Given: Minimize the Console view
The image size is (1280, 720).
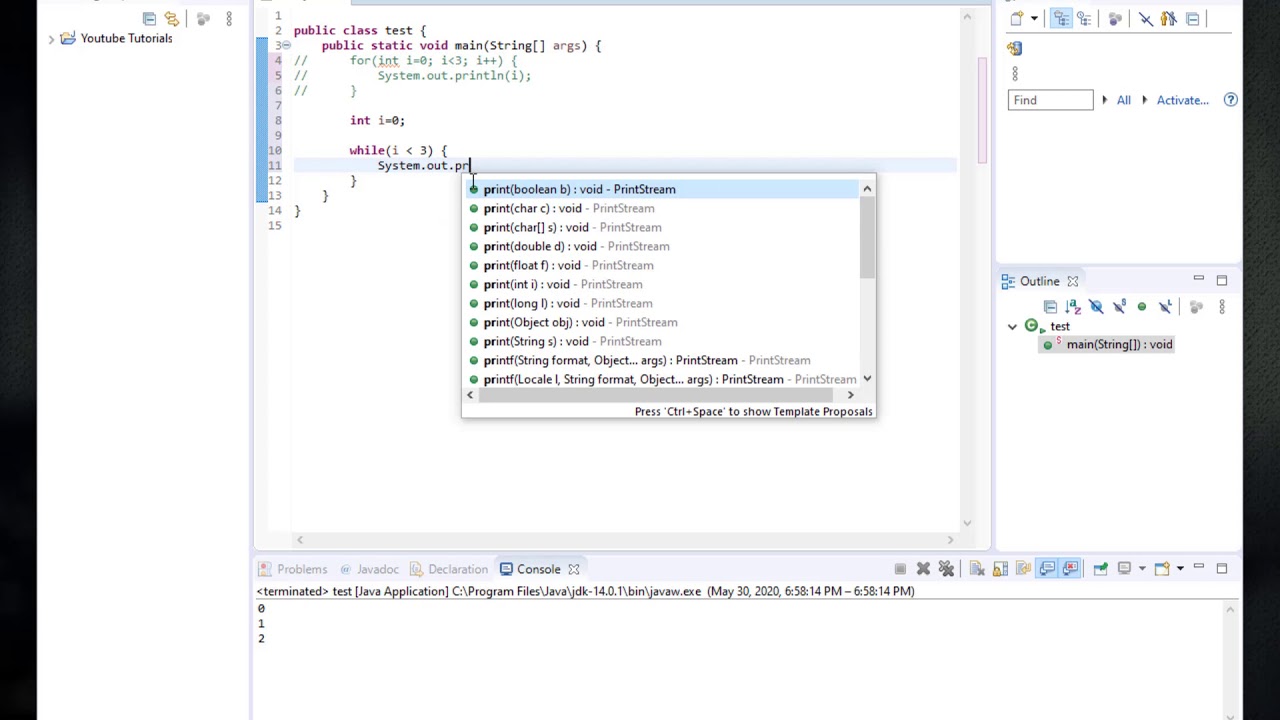Looking at the screenshot, I should click(x=1198, y=566).
